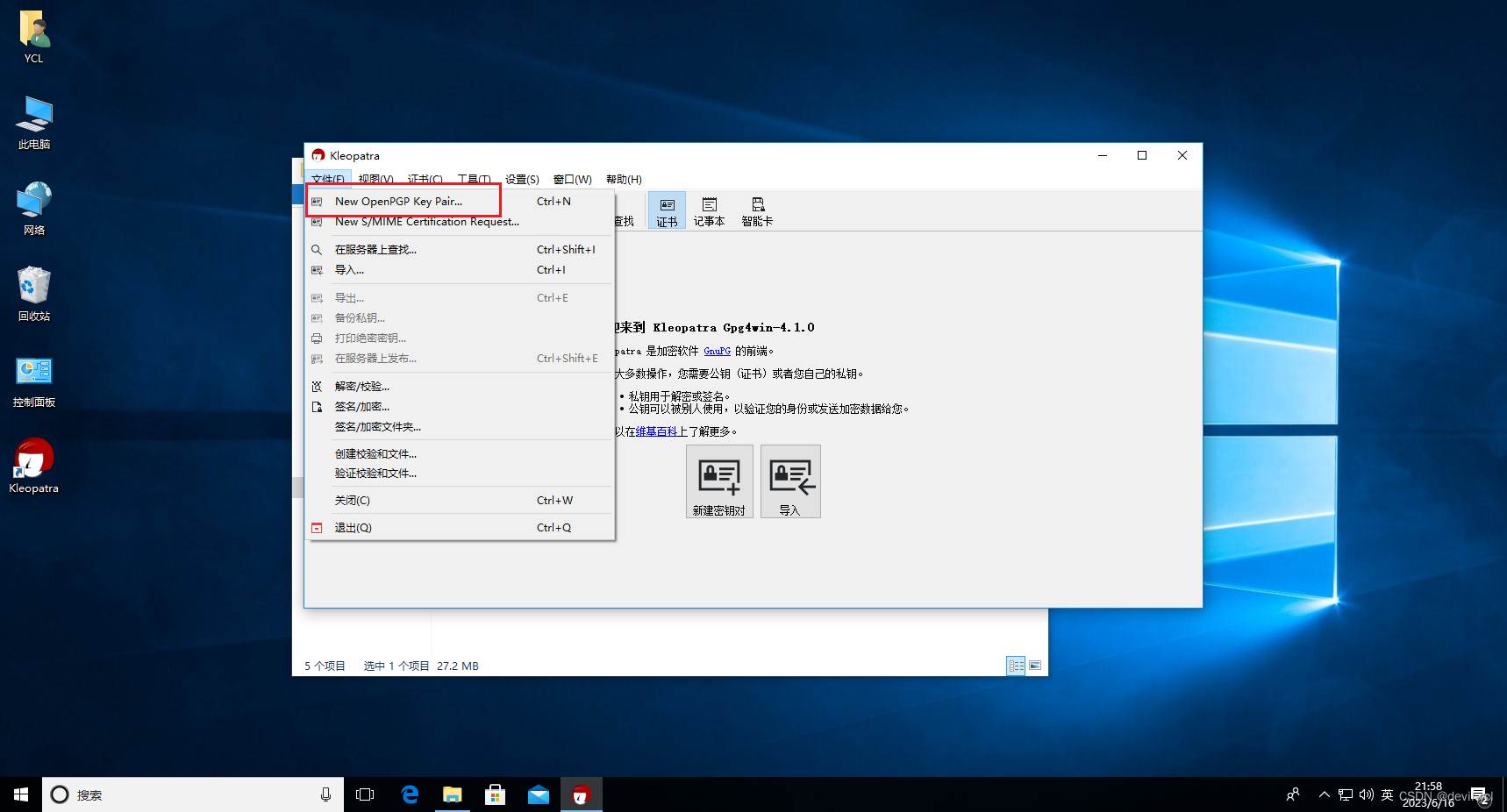Click the 证书 toolbar icon
Image resolution: width=1507 pixels, height=812 pixels.
tap(667, 211)
